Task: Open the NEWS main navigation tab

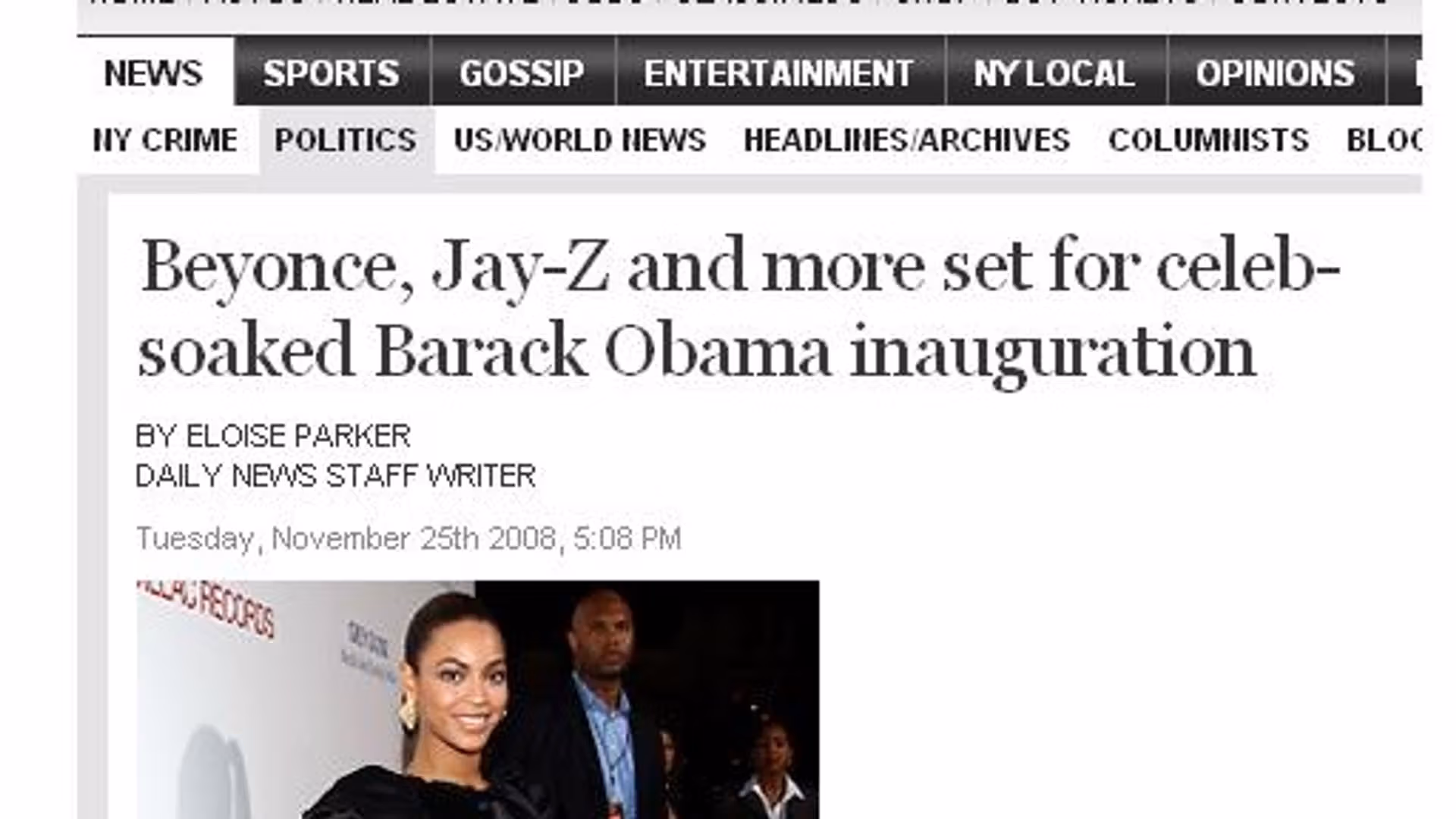Action: tap(154, 73)
